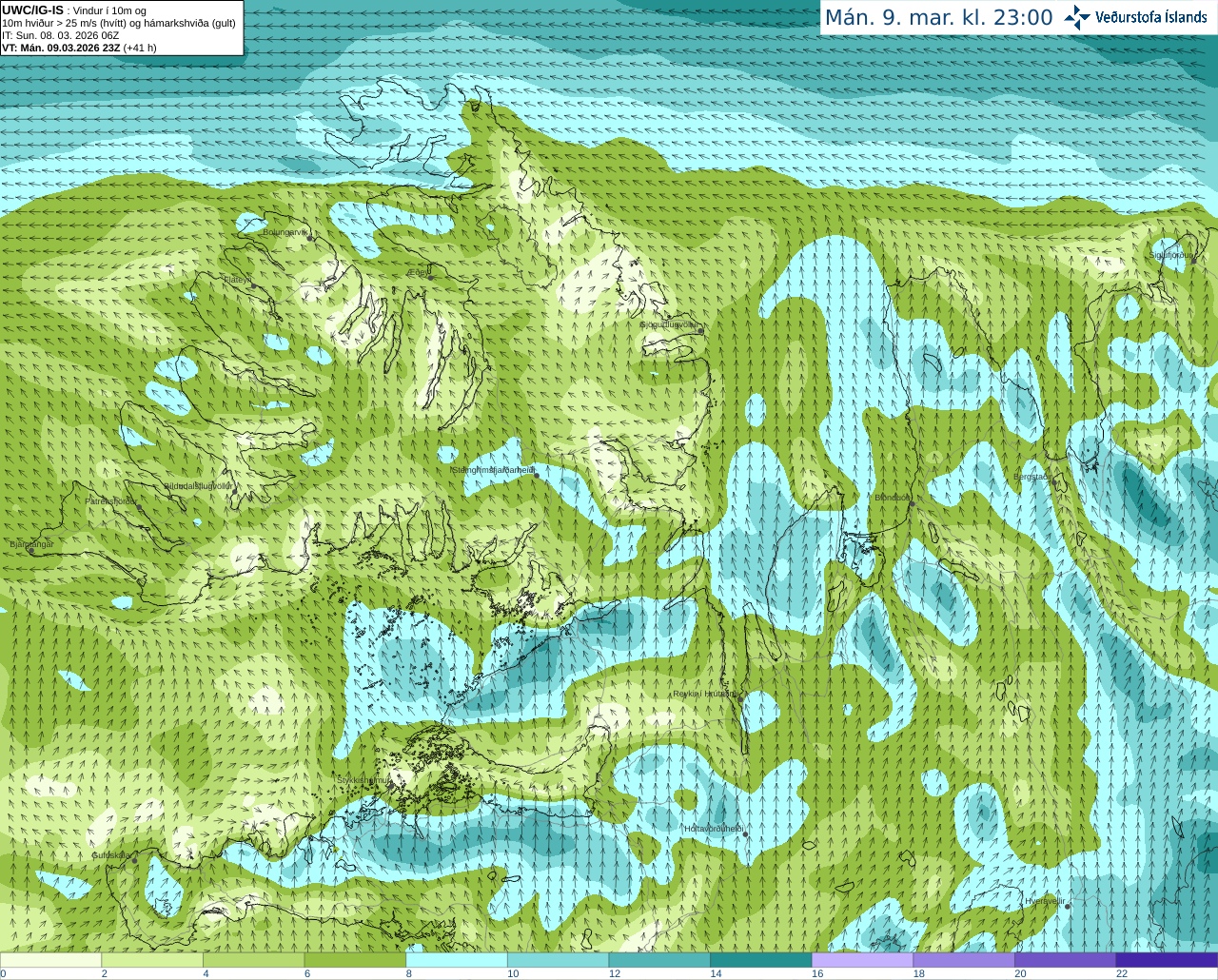1218x980 pixels.
Task: Click the legend scale value '12'
Action: 615,973
